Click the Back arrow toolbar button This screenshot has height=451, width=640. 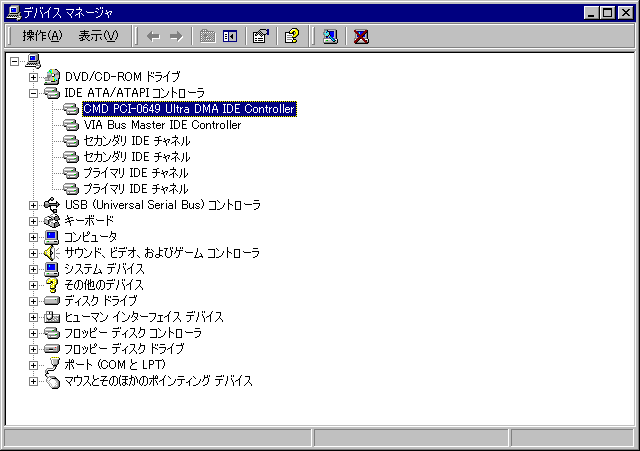coord(153,37)
